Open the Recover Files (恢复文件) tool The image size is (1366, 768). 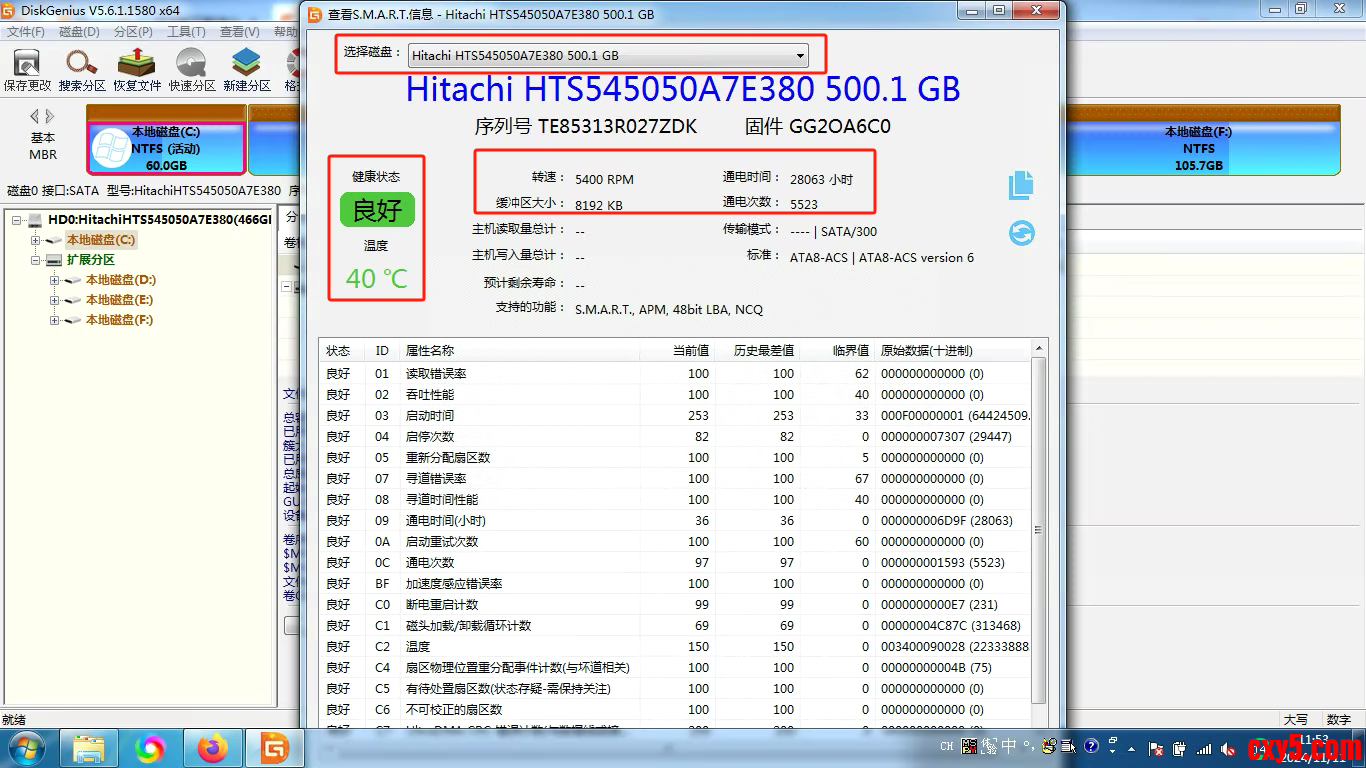click(137, 70)
